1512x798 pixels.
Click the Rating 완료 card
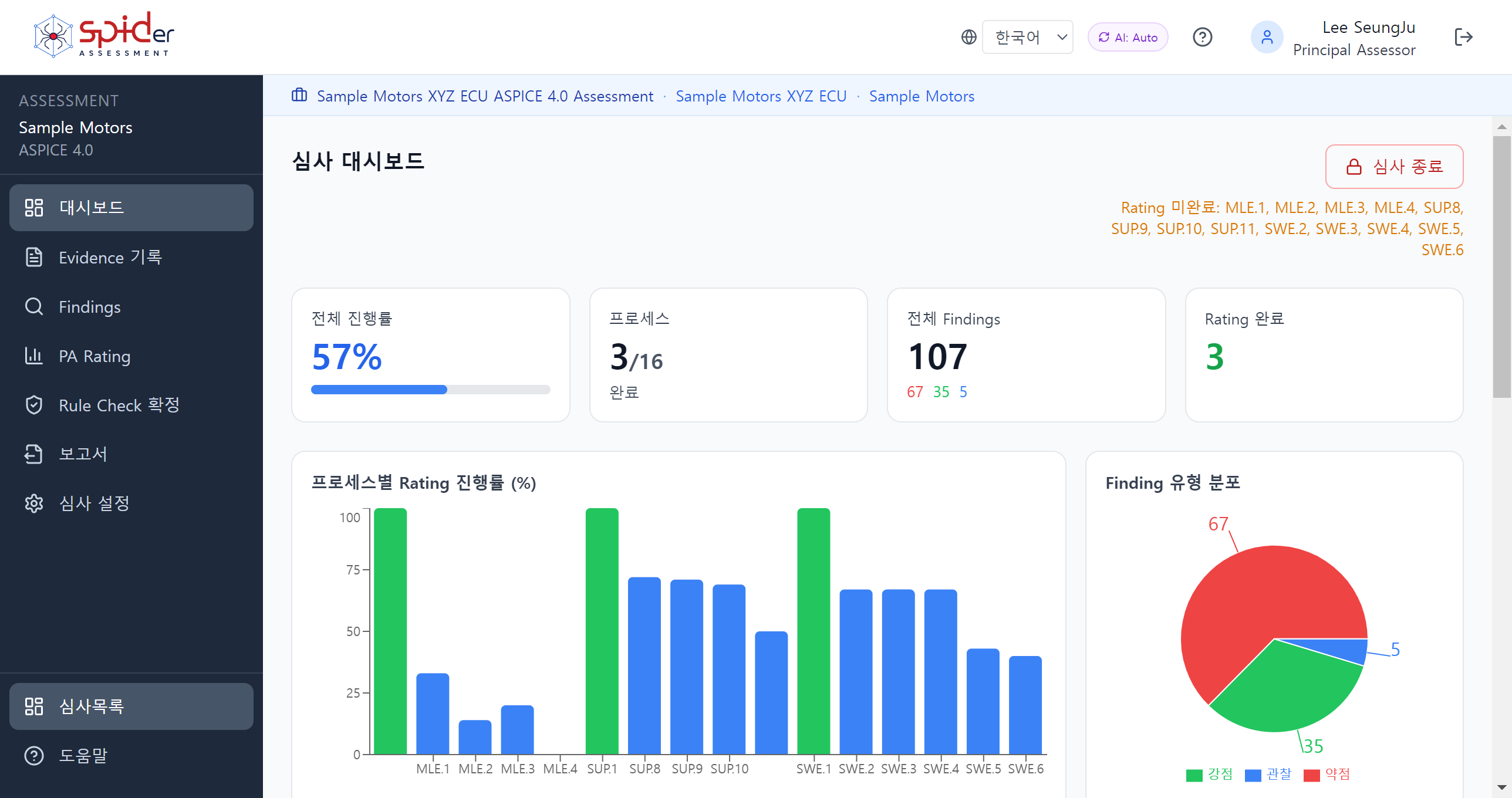pos(1324,354)
